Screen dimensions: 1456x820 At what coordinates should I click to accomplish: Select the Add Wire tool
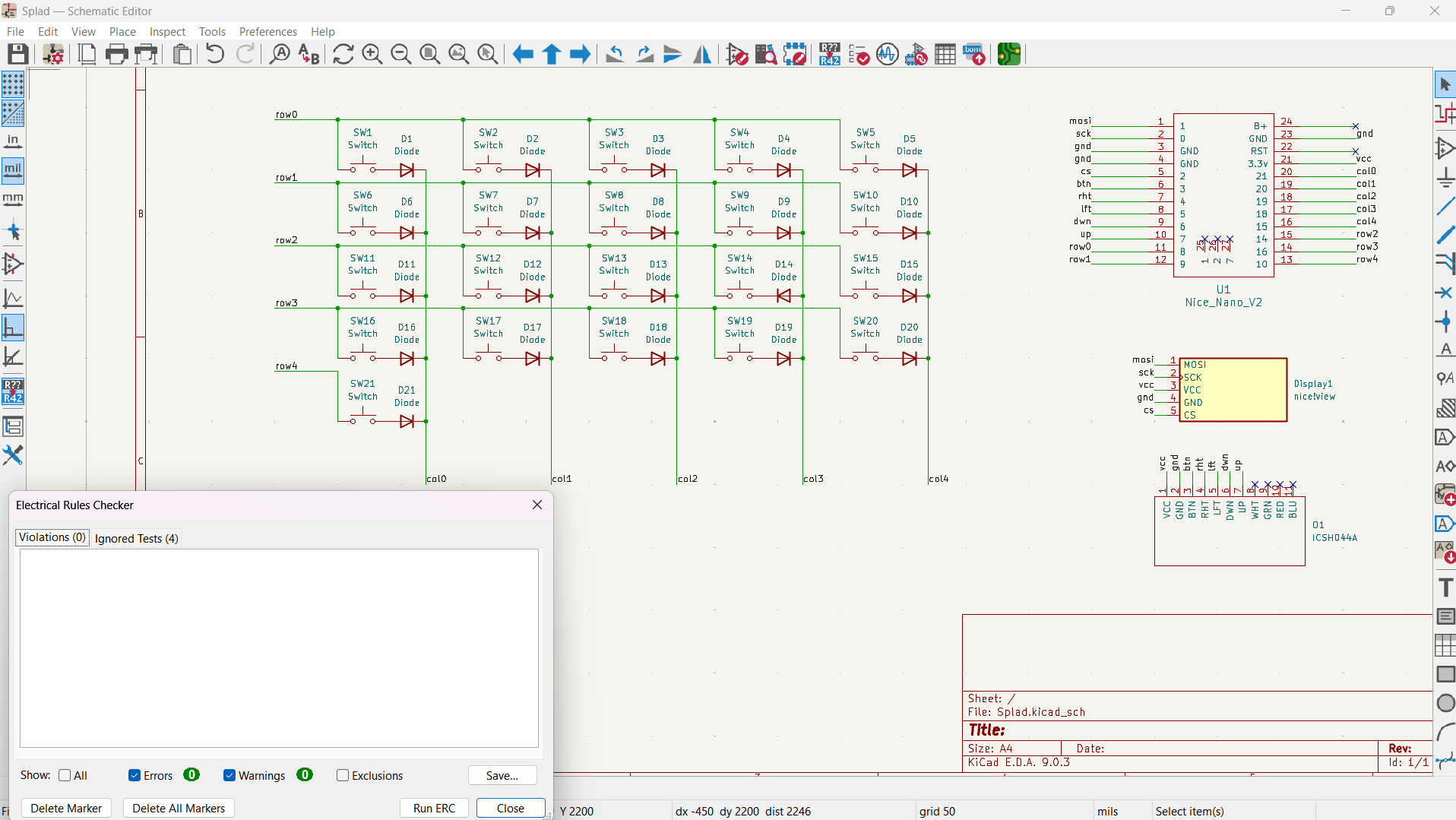pos(1445,205)
